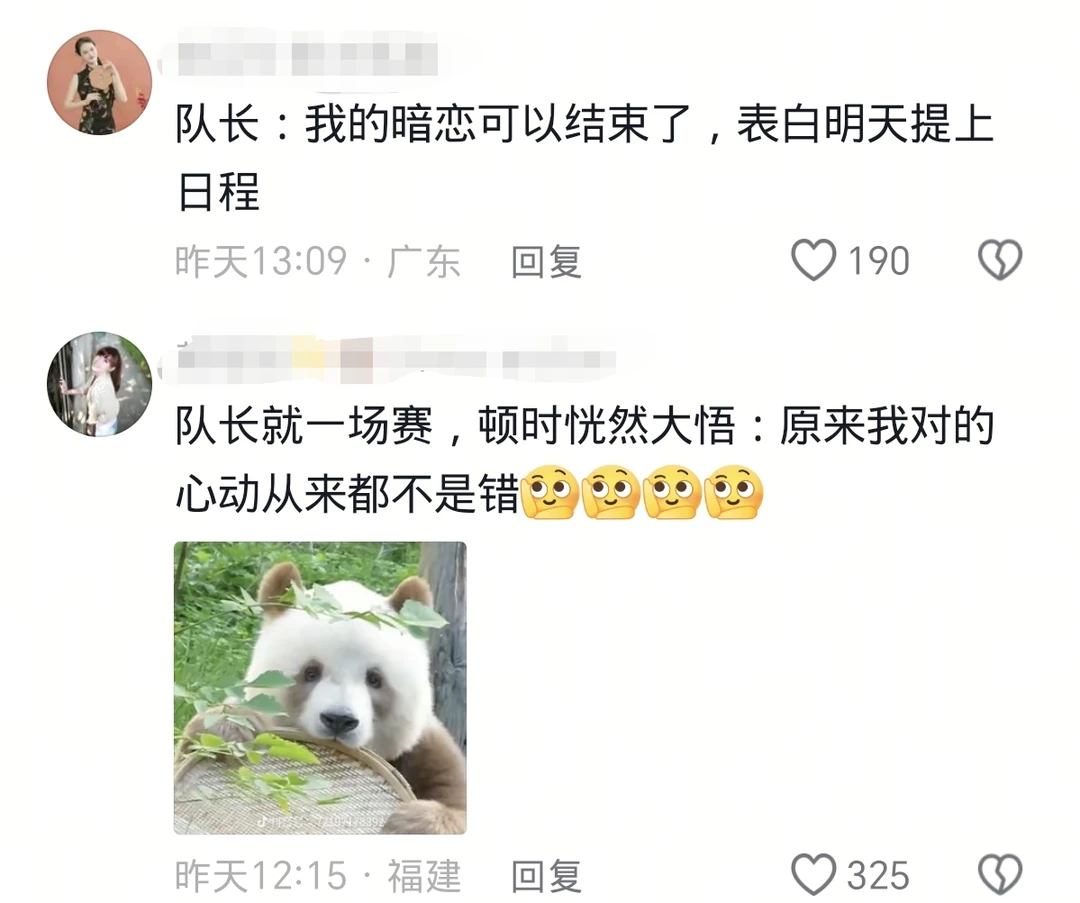Image resolution: width=1080 pixels, height=903 pixels.
Task: Tap the heart icon beside 325
Action: pyautogui.click(x=813, y=875)
